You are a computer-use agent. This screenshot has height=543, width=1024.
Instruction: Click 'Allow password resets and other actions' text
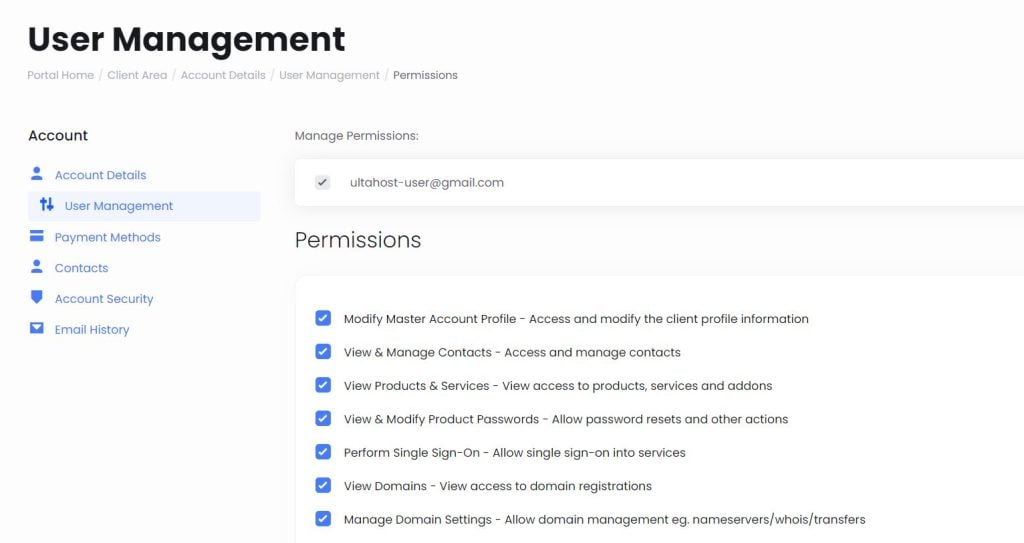(x=670, y=420)
